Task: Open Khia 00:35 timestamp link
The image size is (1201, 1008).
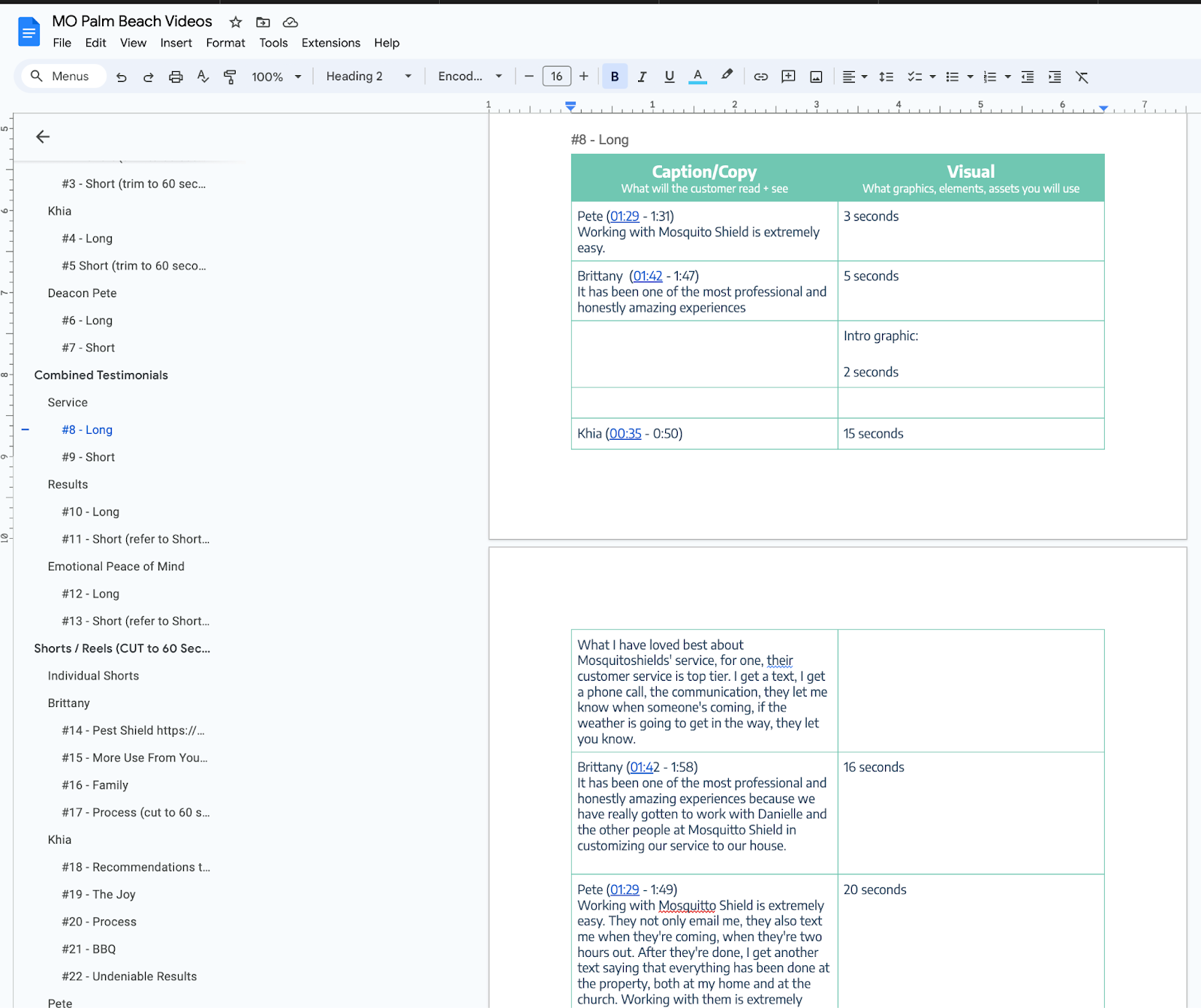Action: [x=625, y=434]
